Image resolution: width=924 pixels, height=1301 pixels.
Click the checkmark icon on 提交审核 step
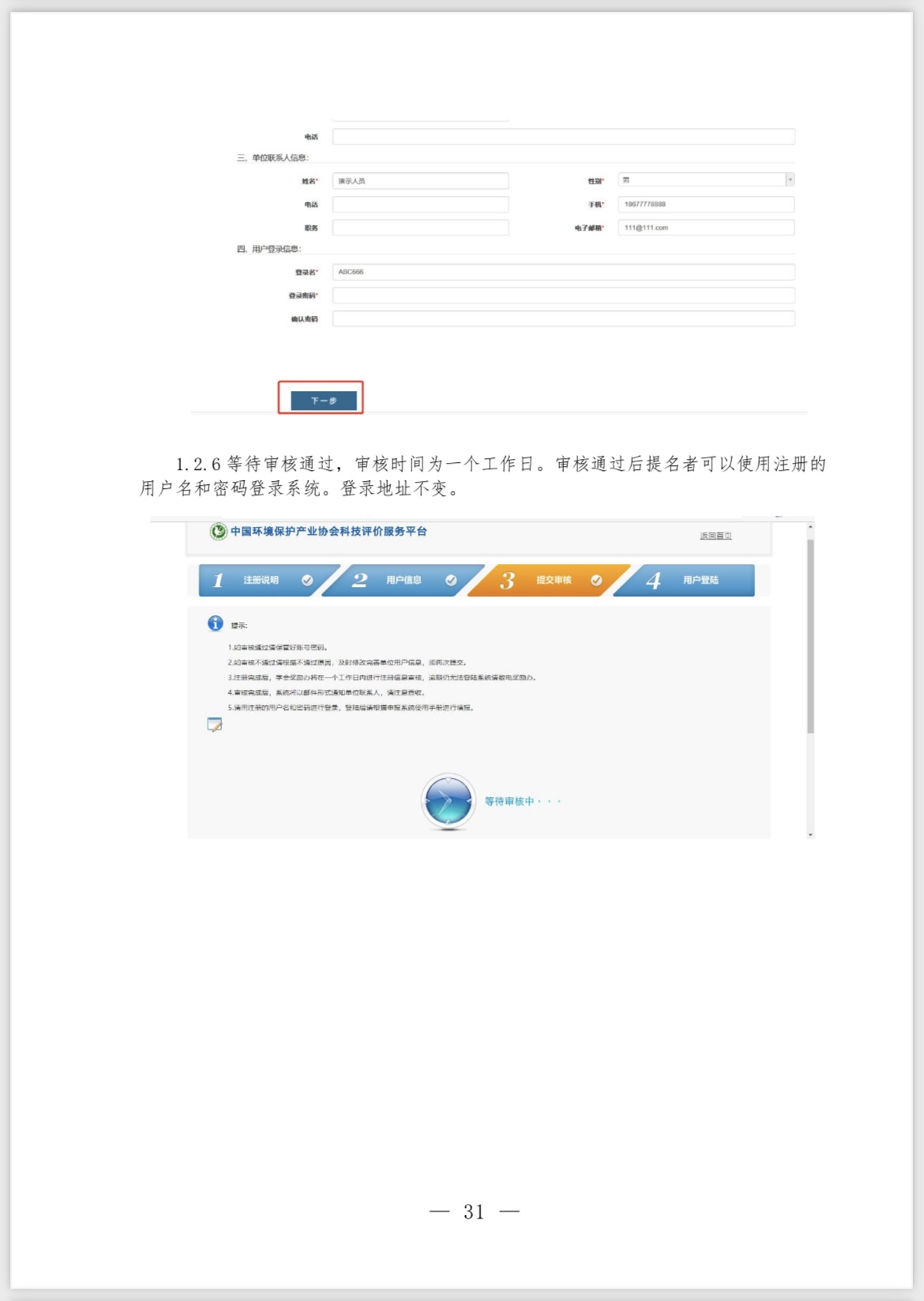point(596,580)
